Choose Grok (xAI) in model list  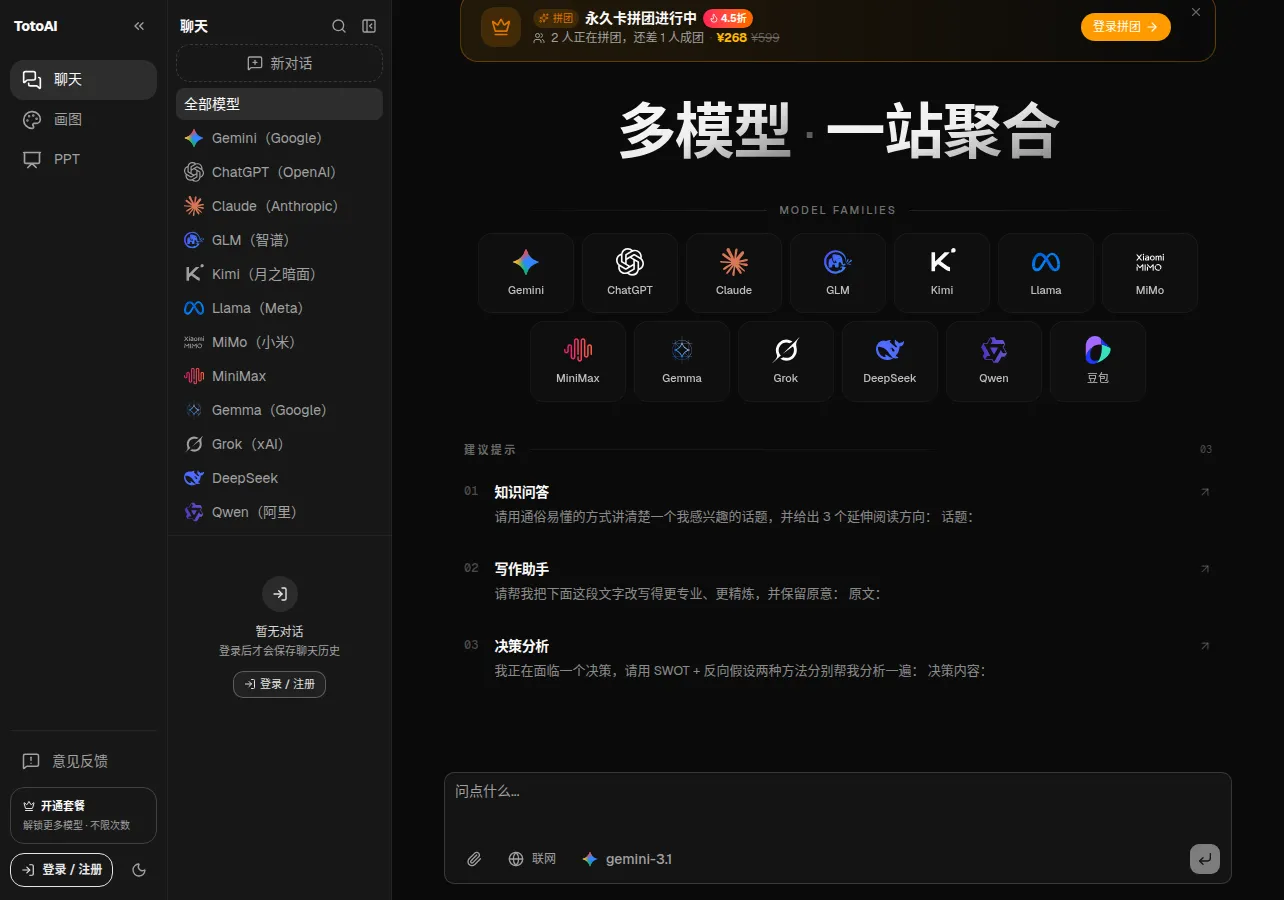coord(279,444)
